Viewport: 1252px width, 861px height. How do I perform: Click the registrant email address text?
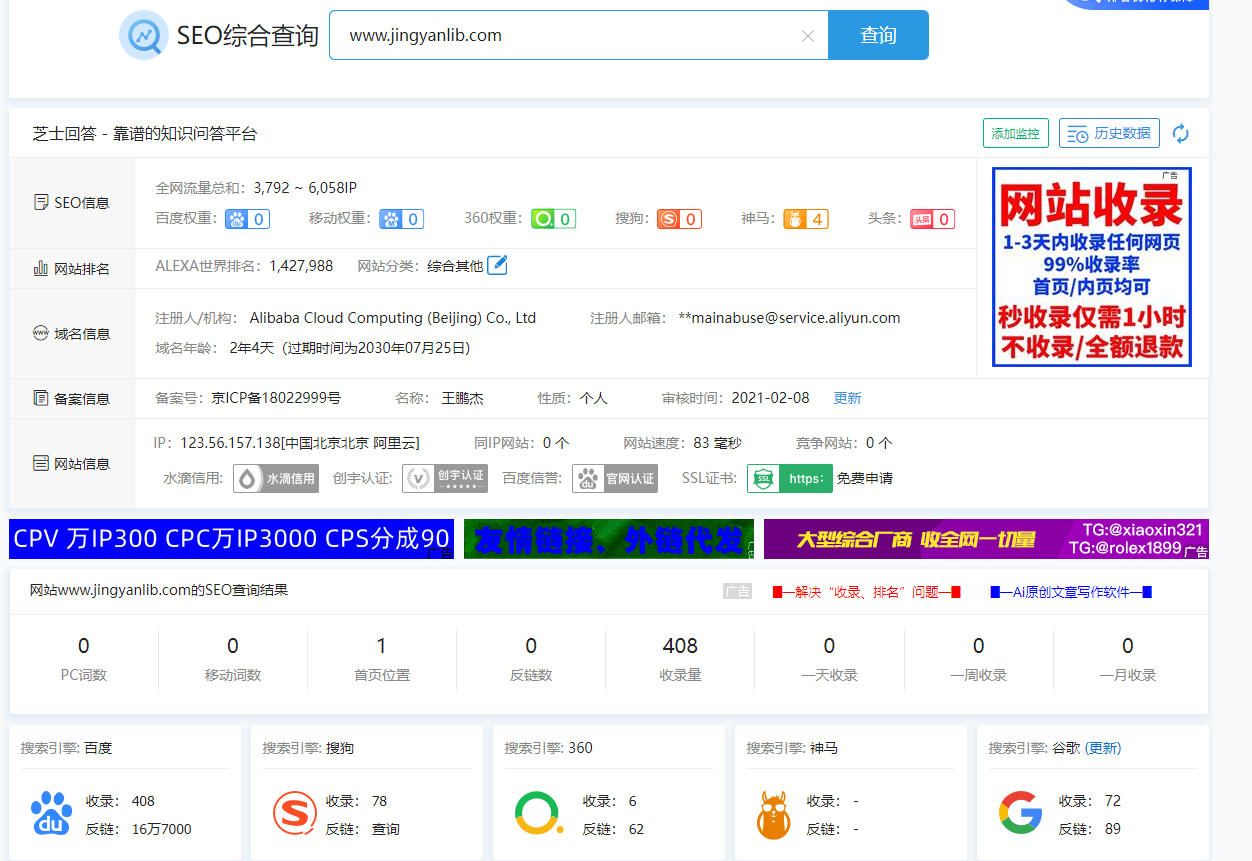click(x=789, y=318)
